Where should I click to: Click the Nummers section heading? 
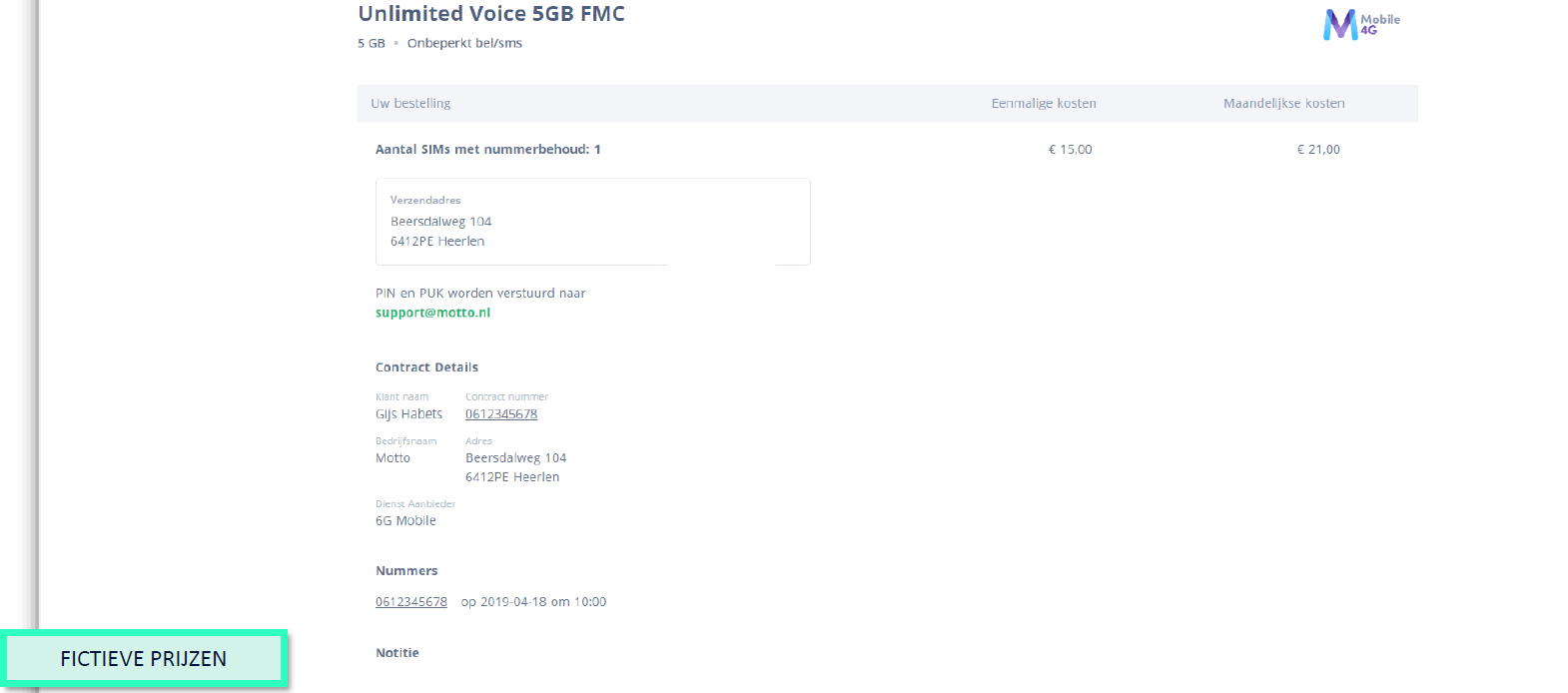tap(406, 571)
